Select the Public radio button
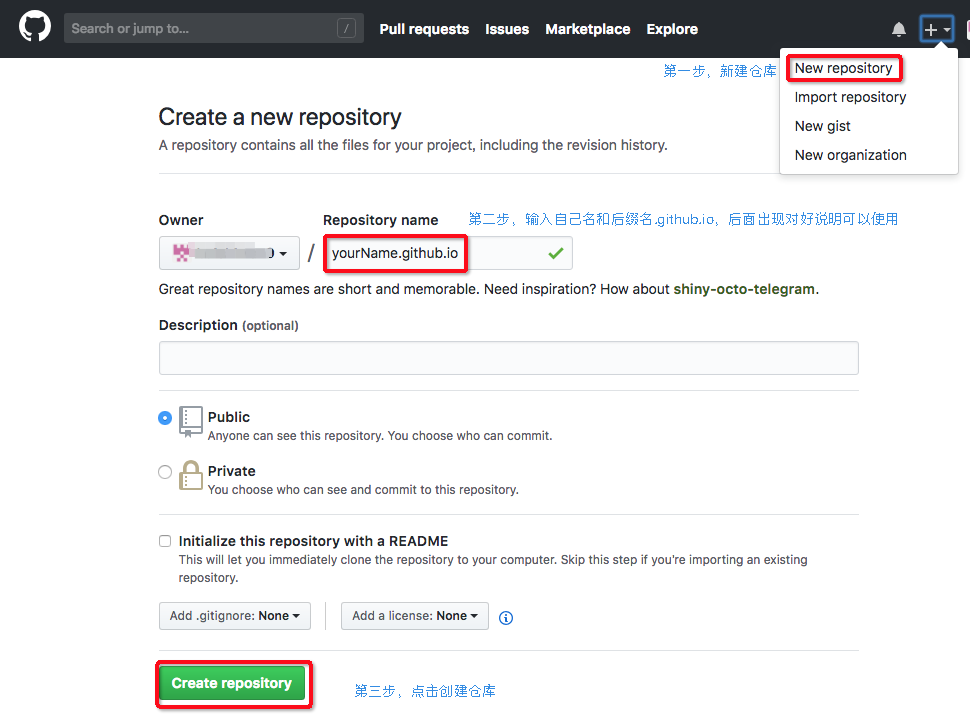Image resolution: width=970 pixels, height=723 pixels. (x=165, y=418)
